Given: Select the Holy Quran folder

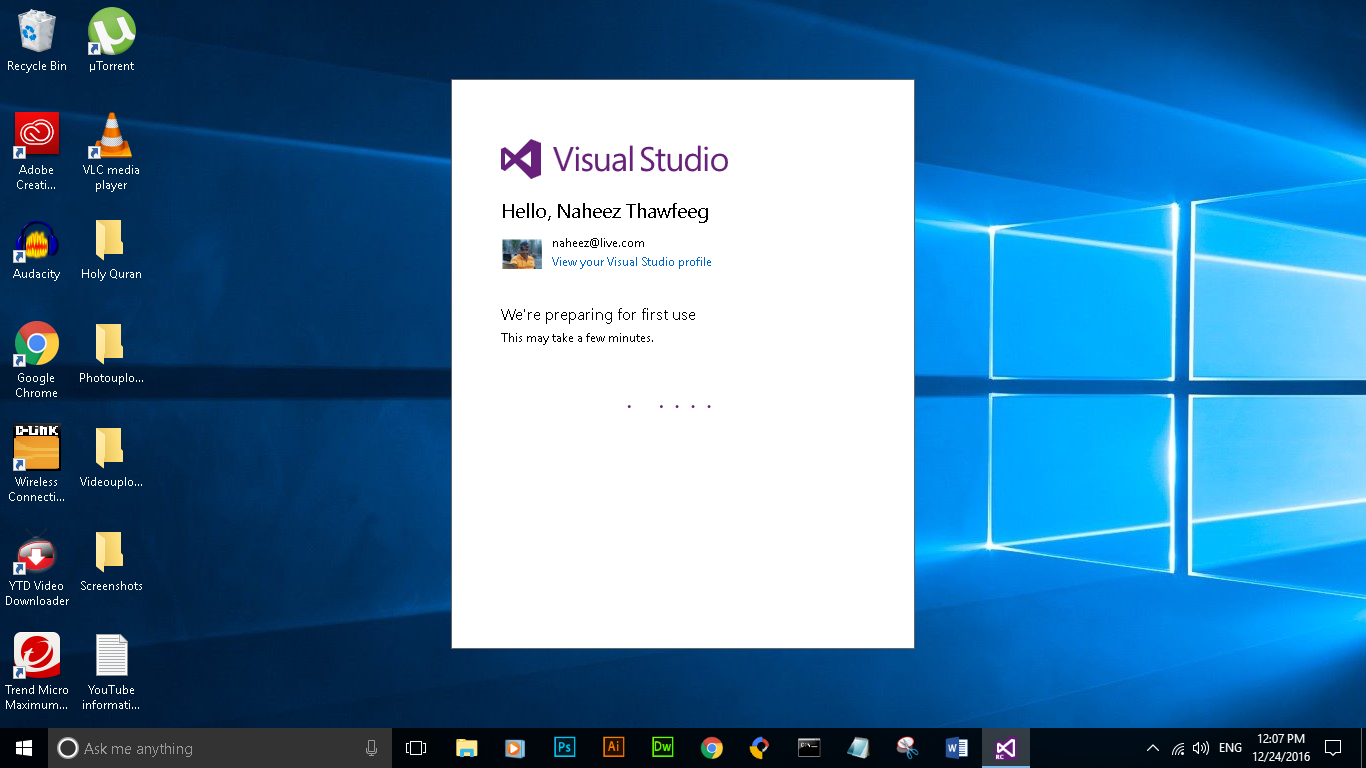Looking at the screenshot, I should point(111,250).
